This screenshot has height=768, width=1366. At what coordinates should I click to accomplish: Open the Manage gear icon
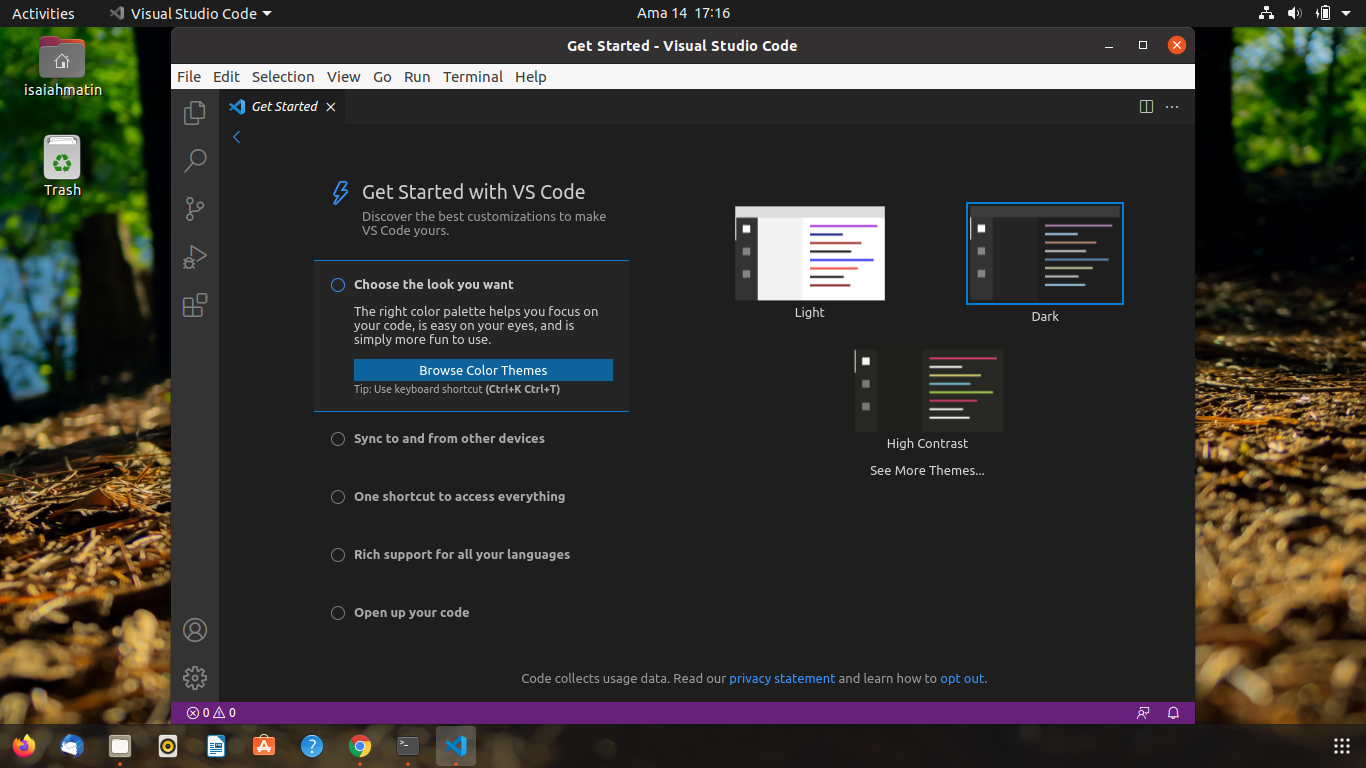click(195, 678)
